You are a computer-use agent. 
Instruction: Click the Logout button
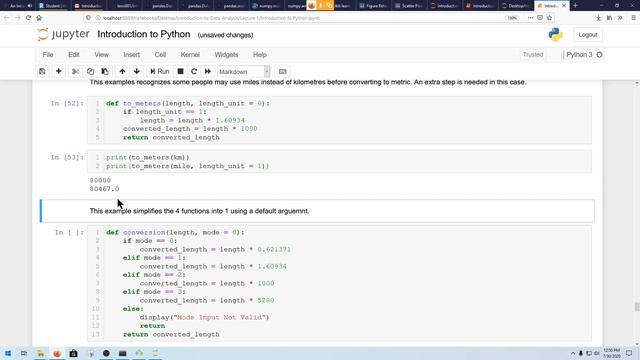588,35
